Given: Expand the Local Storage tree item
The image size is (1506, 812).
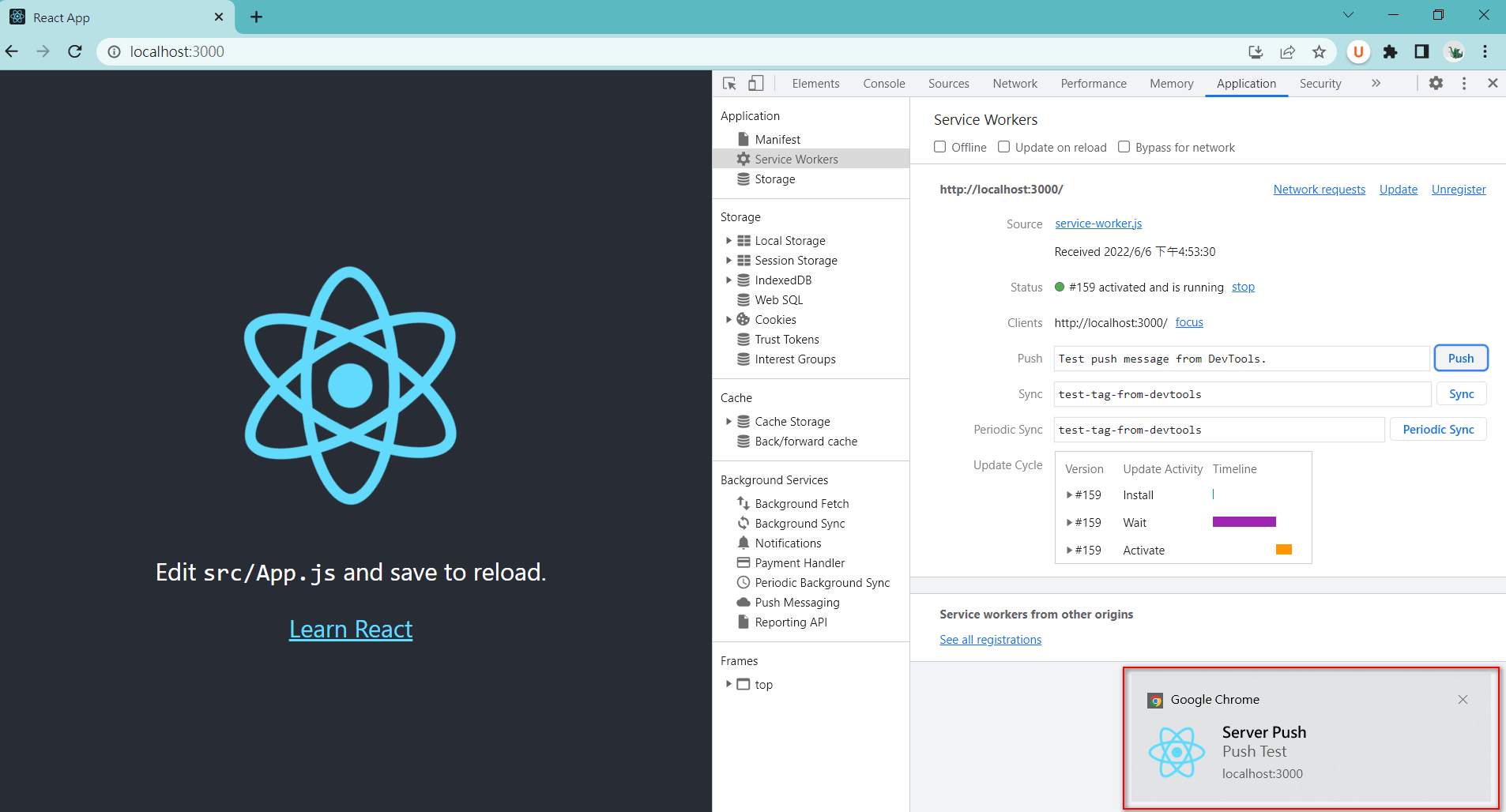Looking at the screenshot, I should 729,241.
